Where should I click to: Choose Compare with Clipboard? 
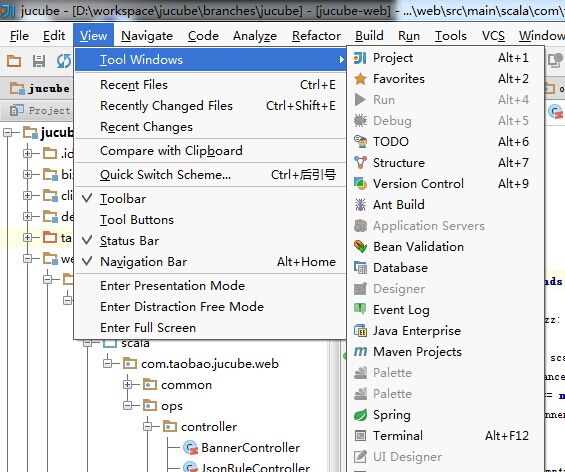click(210, 151)
